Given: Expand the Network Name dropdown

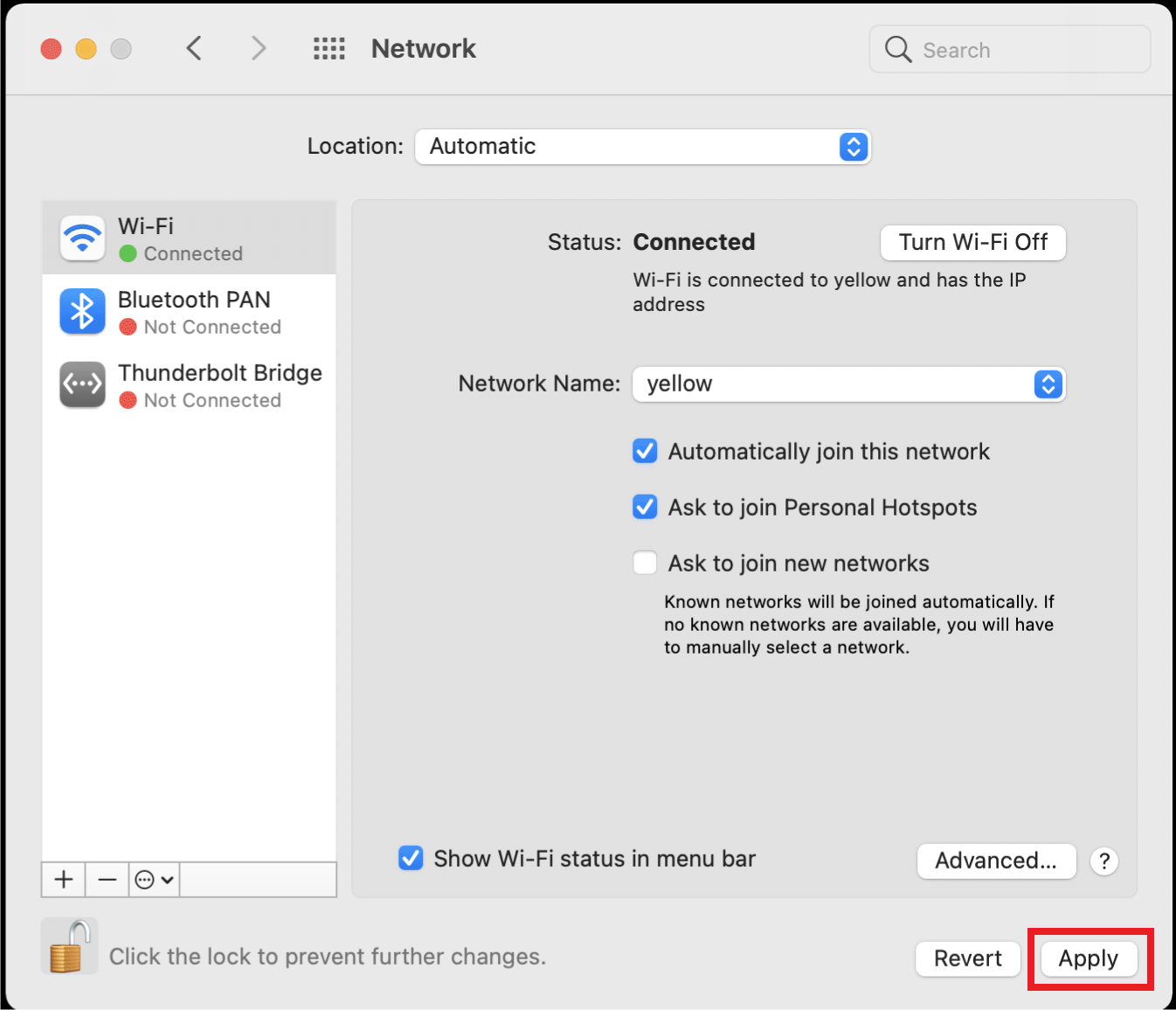Looking at the screenshot, I should [x=847, y=384].
